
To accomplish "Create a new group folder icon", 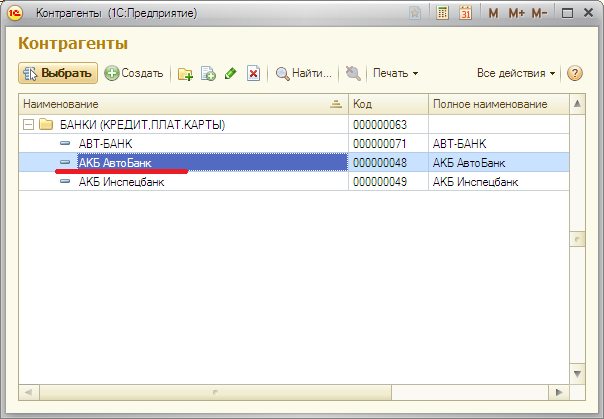I will pyautogui.click(x=185, y=73).
